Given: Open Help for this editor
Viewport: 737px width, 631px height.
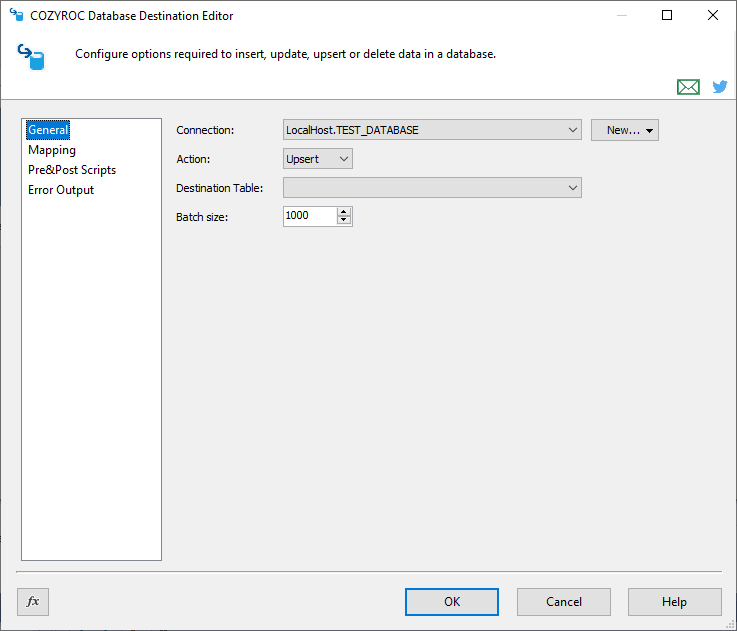Looking at the screenshot, I should click(x=674, y=602).
